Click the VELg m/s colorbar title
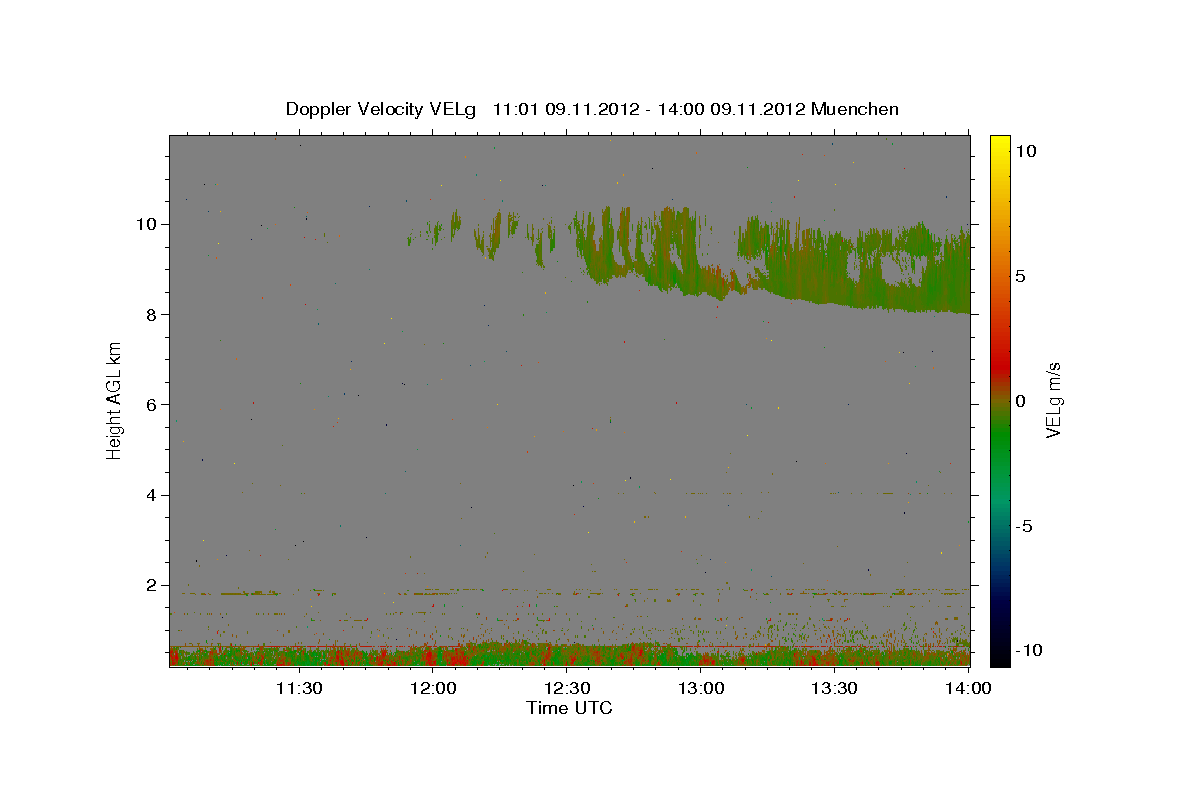The image size is (1200, 800). [x=1055, y=399]
